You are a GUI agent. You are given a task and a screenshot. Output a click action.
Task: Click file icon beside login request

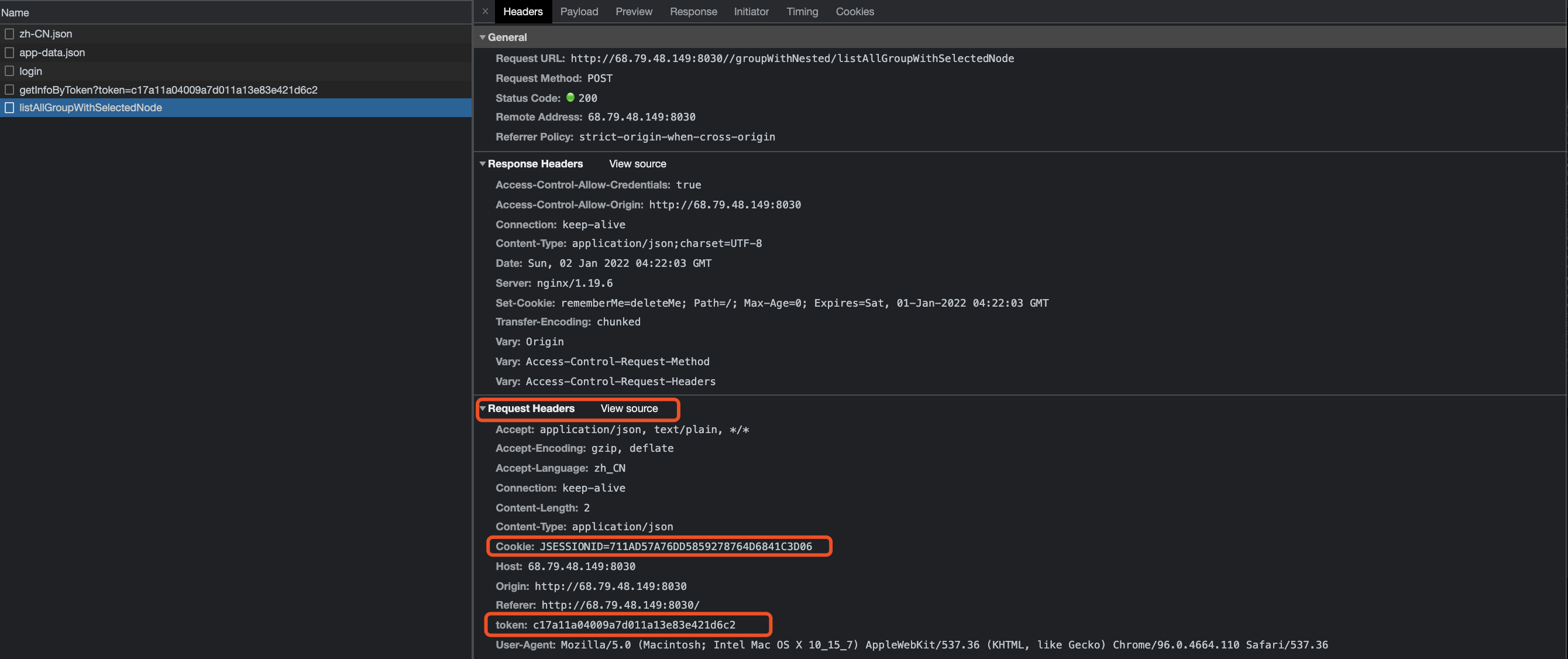9,71
